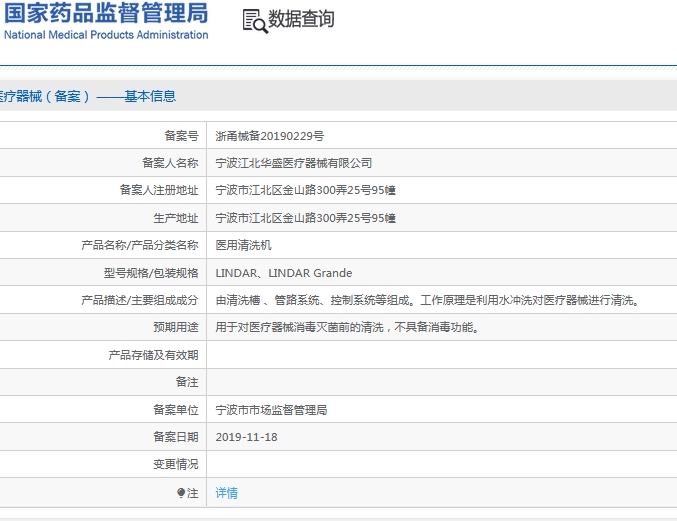Click model value LINDAR、LINDAR Grande

[284, 273]
